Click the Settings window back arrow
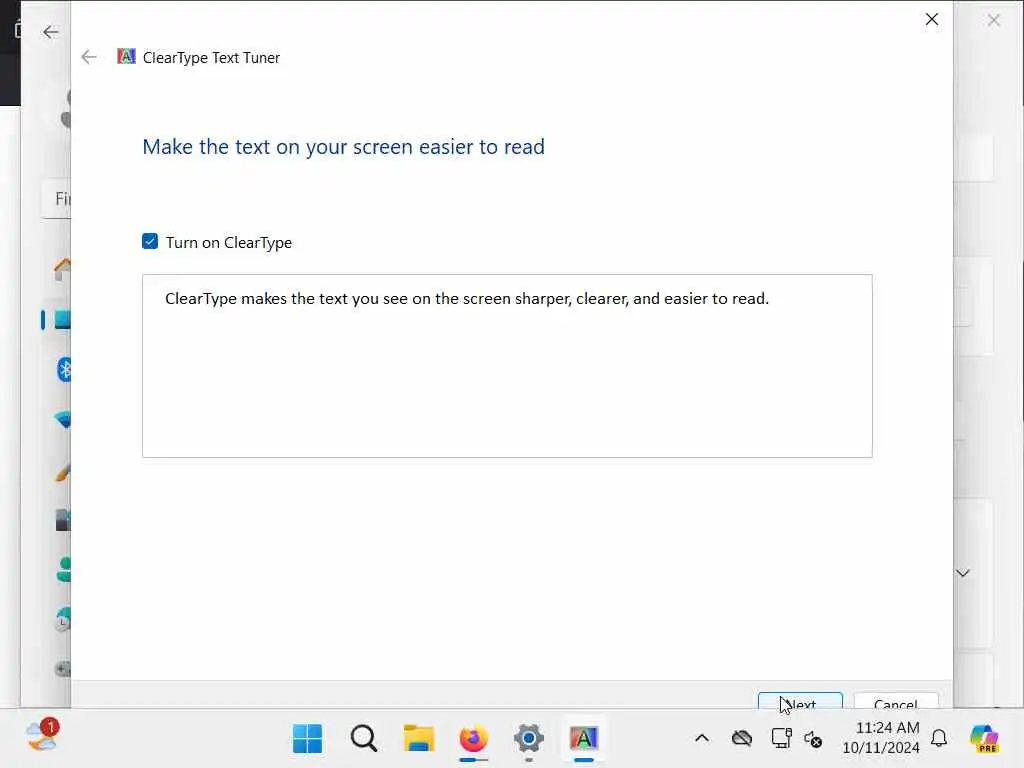Viewport: 1024px width, 768px height. pyautogui.click(x=50, y=32)
